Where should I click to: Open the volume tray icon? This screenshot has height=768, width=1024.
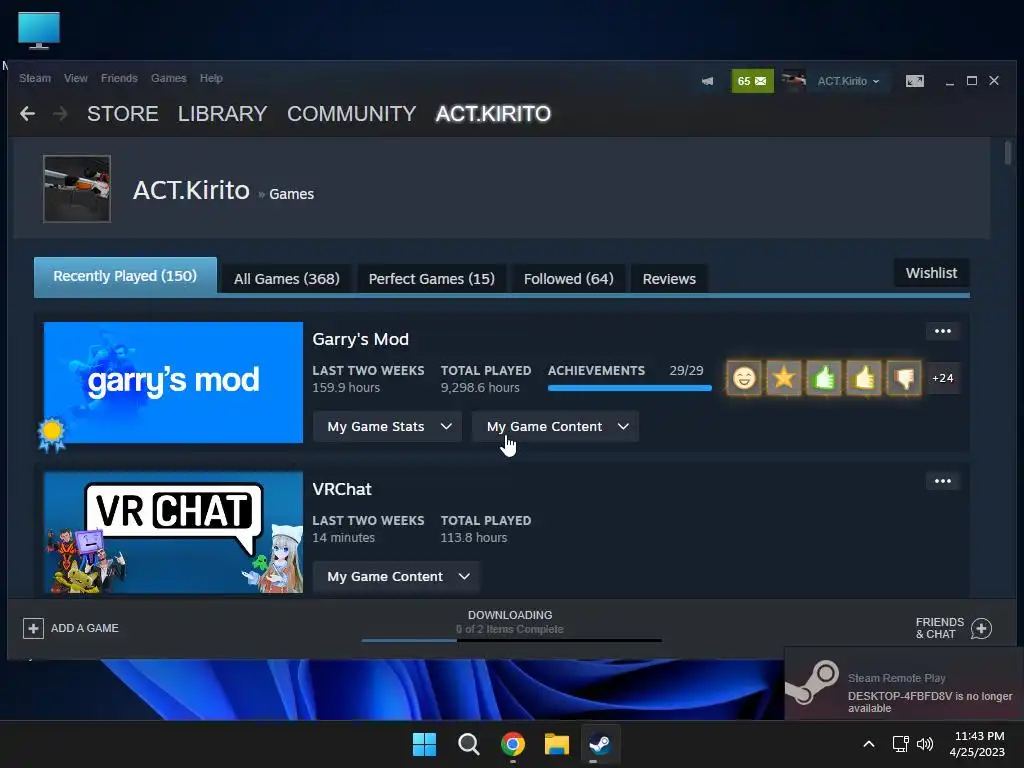pyautogui.click(x=925, y=744)
